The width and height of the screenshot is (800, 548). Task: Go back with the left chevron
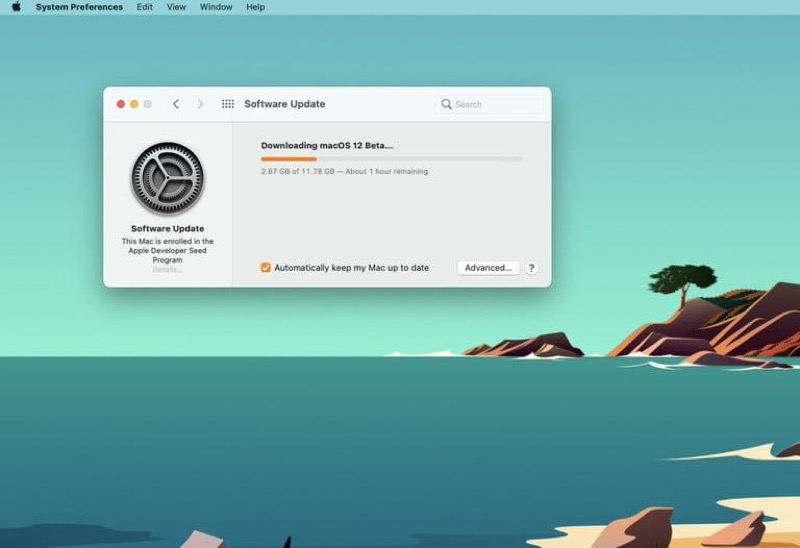pyautogui.click(x=176, y=104)
